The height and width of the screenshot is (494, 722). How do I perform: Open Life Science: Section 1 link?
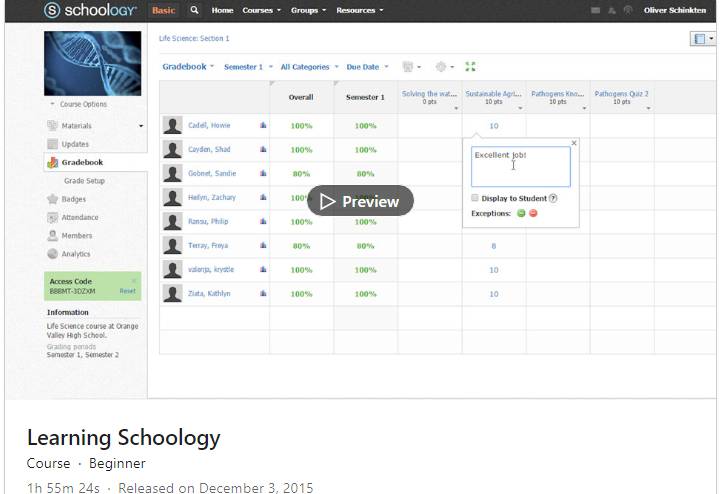194,38
